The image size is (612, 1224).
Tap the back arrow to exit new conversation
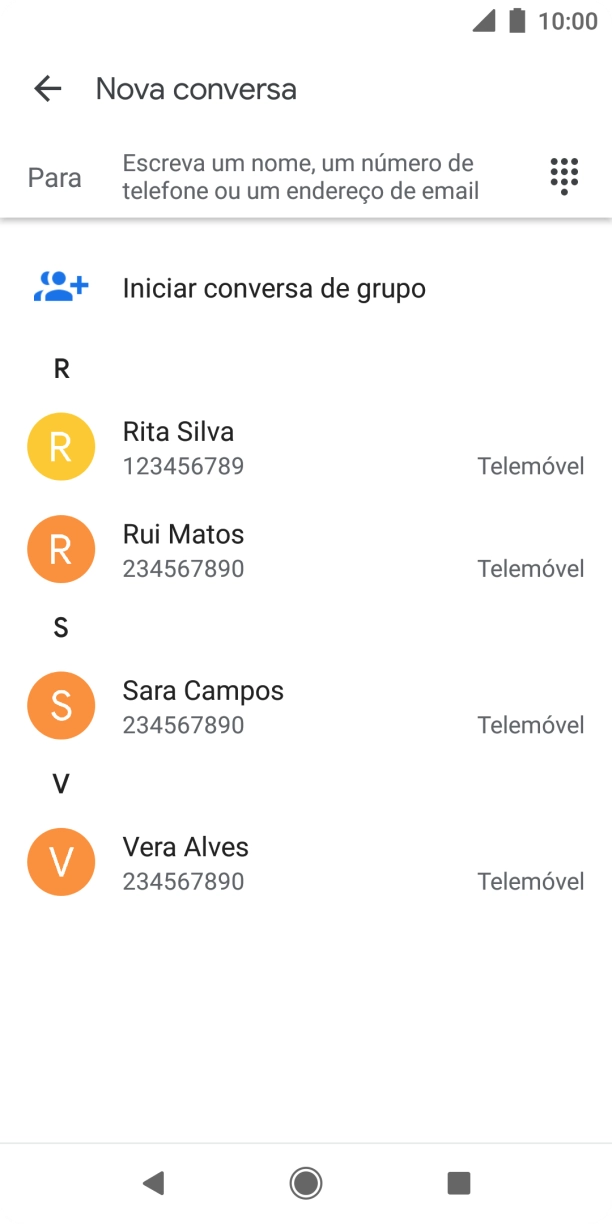46,89
